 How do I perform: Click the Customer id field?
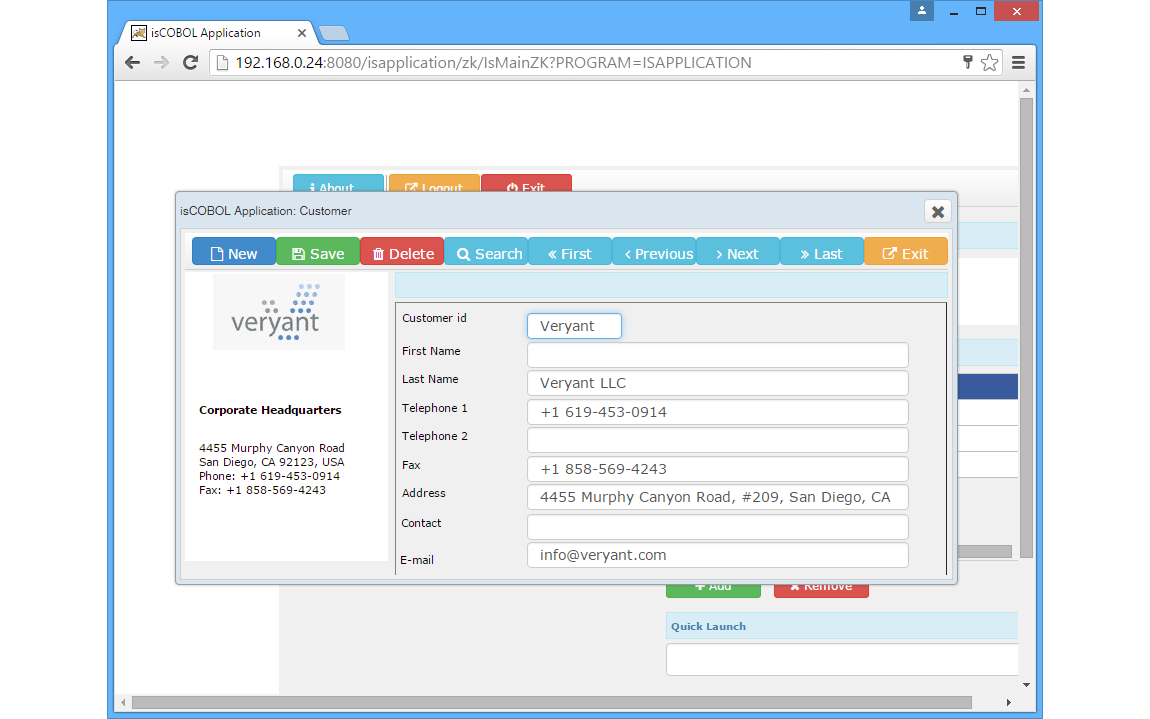[x=574, y=326]
